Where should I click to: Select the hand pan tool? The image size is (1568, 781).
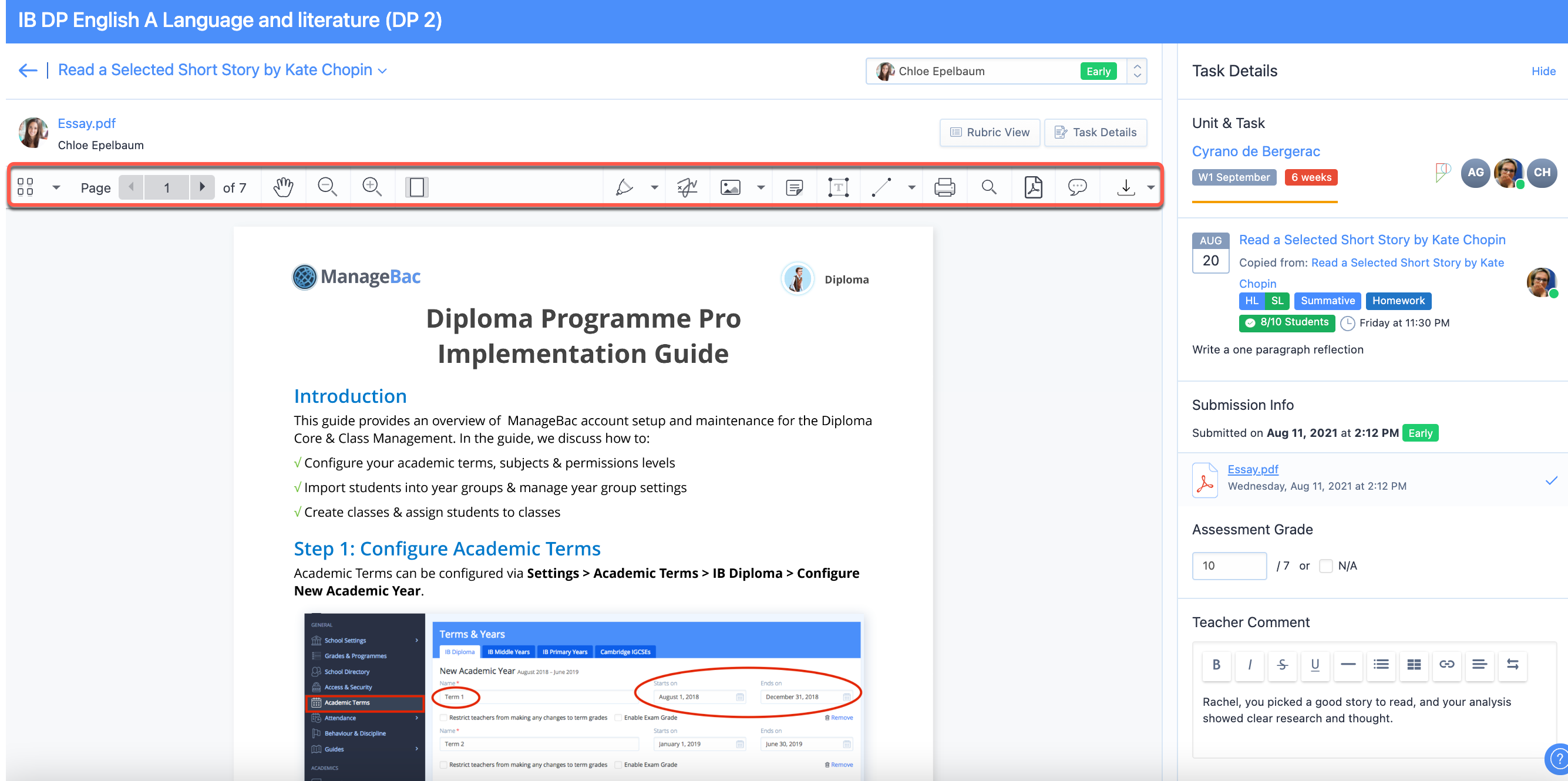pyautogui.click(x=283, y=187)
